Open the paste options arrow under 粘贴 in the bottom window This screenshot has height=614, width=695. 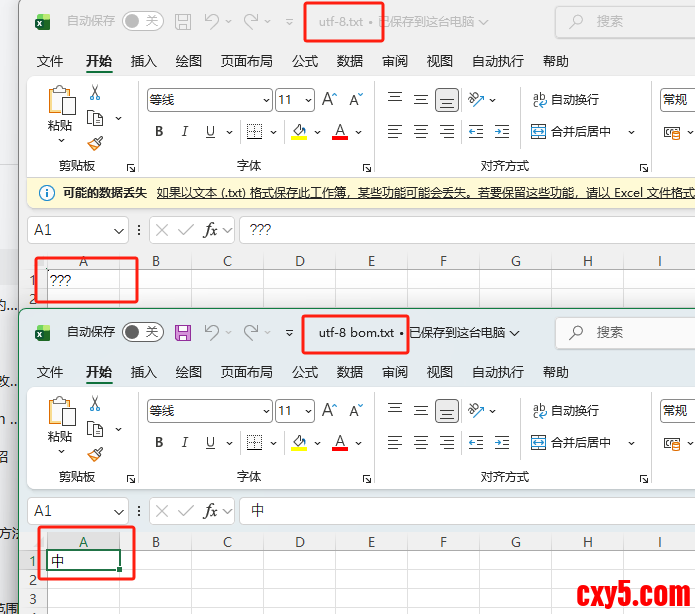pyautogui.click(x=61, y=451)
